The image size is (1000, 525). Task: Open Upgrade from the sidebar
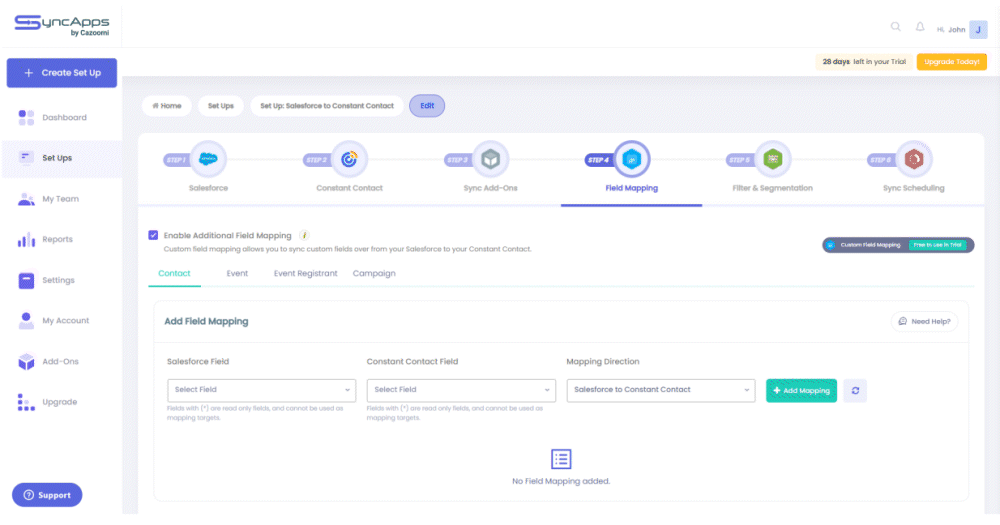point(61,402)
